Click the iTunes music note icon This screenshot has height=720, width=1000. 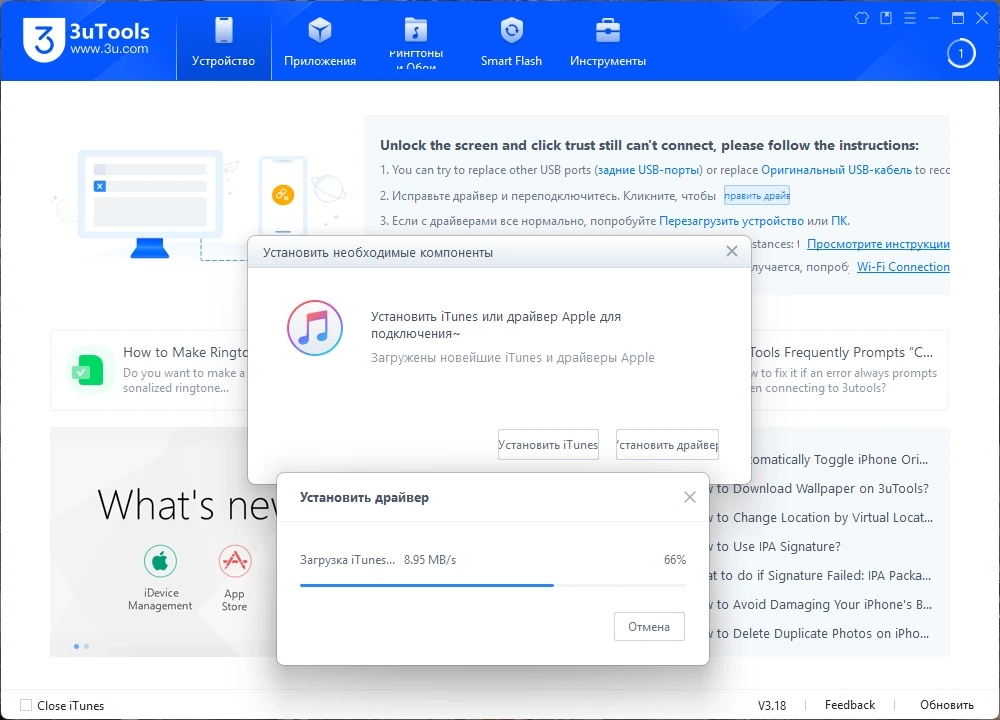pyautogui.click(x=314, y=328)
